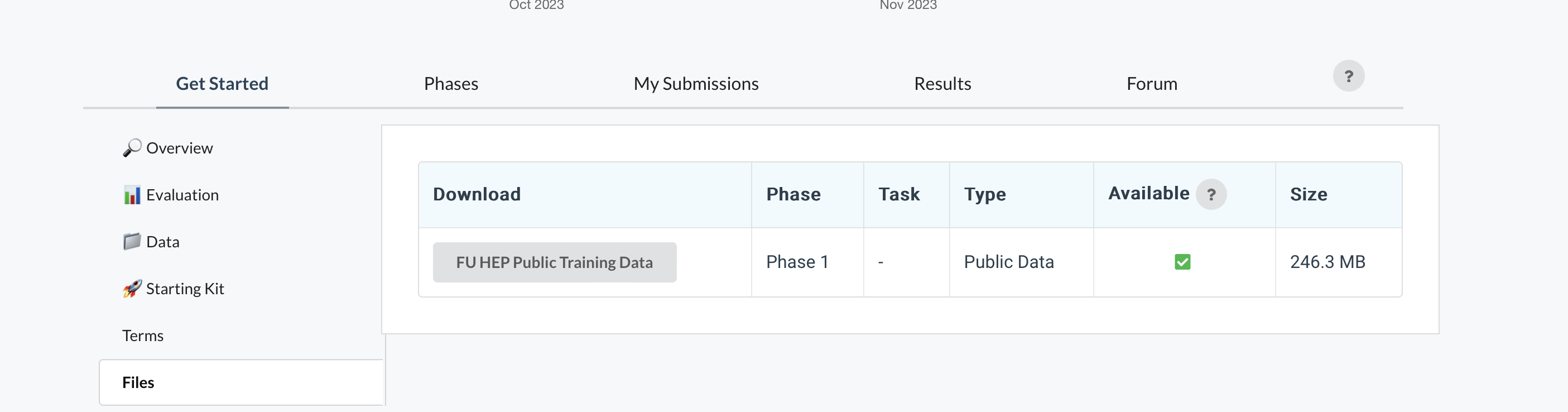Switch to the Phases tab
The width and height of the screenshot is (1568, 412).
[450, 83]
